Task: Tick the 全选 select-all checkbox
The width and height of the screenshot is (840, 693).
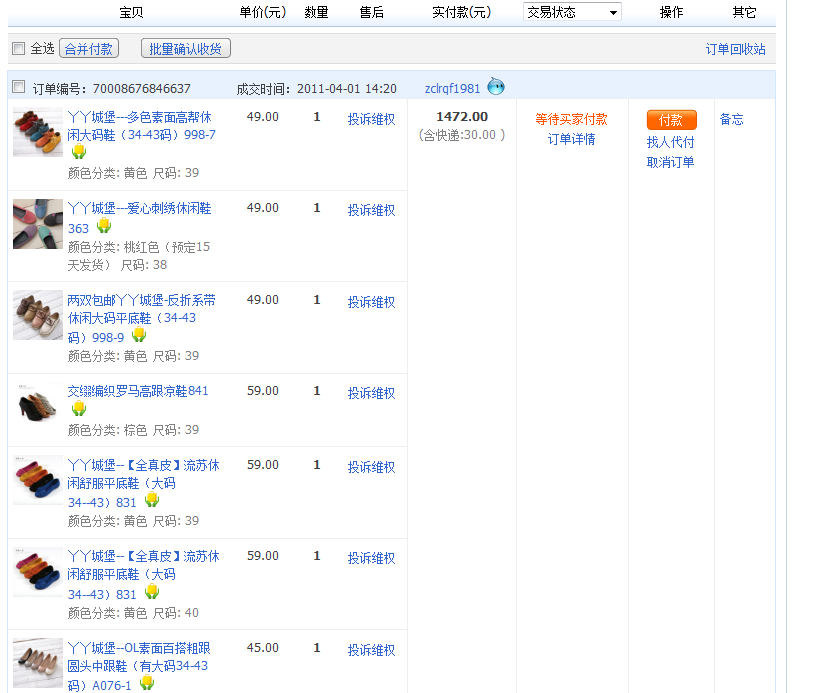Action: pos(18,48)
